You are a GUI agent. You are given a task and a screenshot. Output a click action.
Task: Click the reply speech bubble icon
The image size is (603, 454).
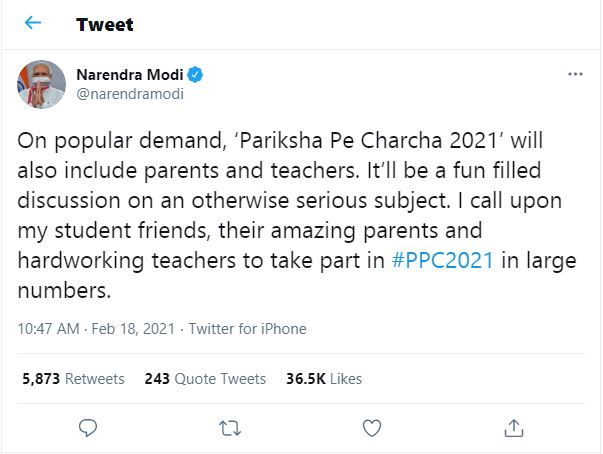pos(88,428)
